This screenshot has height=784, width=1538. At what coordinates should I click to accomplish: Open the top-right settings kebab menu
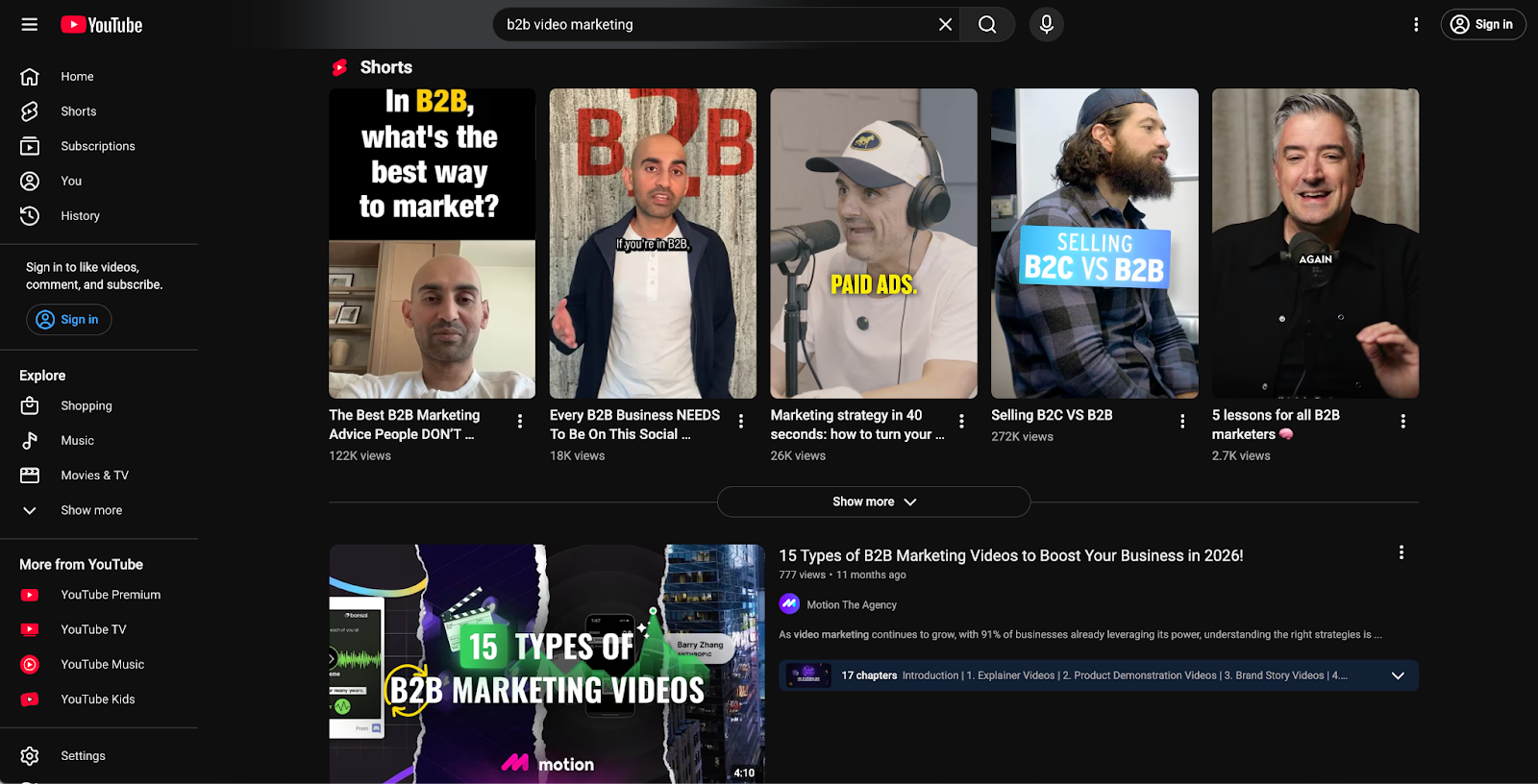pyautogui.click(x=1416, y=25)
